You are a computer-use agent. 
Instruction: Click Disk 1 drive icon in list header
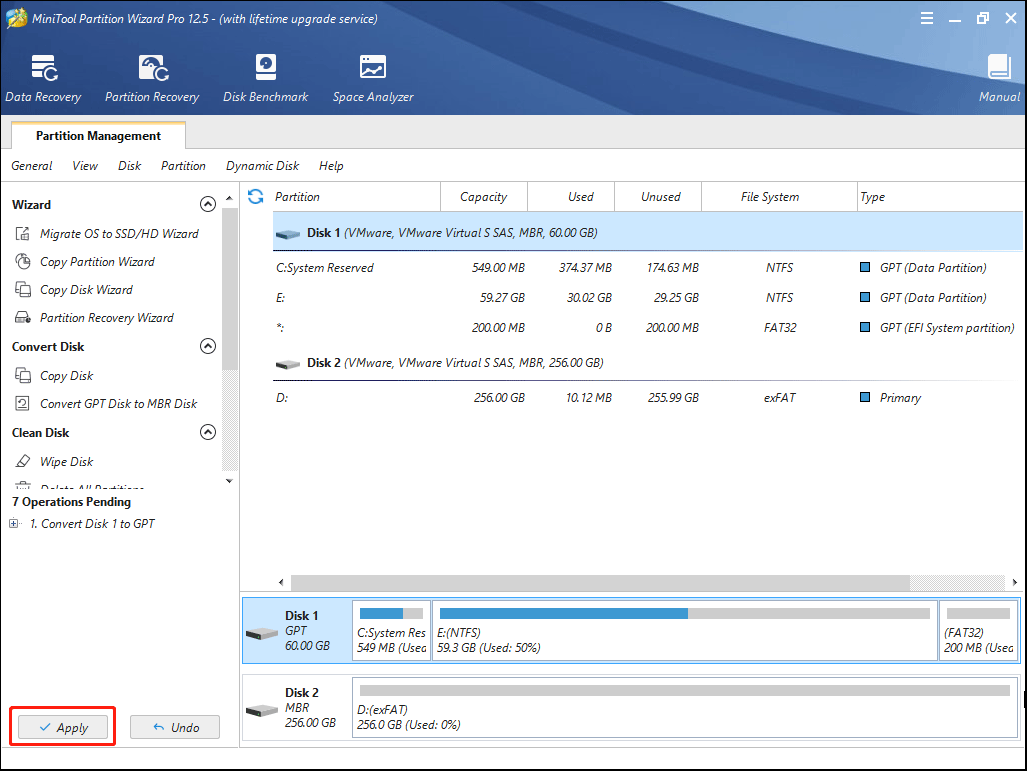(x=288, y=234)
